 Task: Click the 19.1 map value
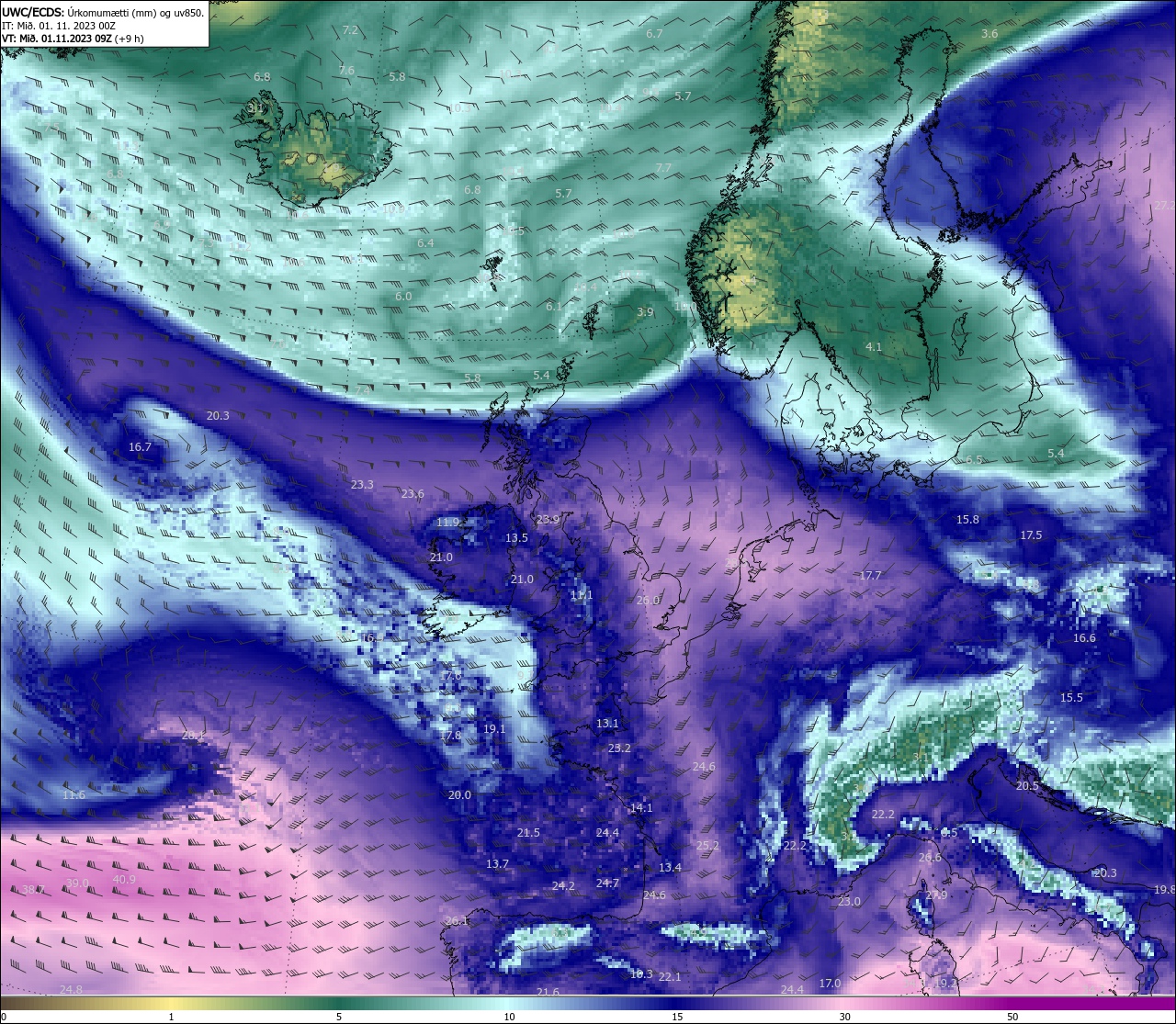[494, 729]
